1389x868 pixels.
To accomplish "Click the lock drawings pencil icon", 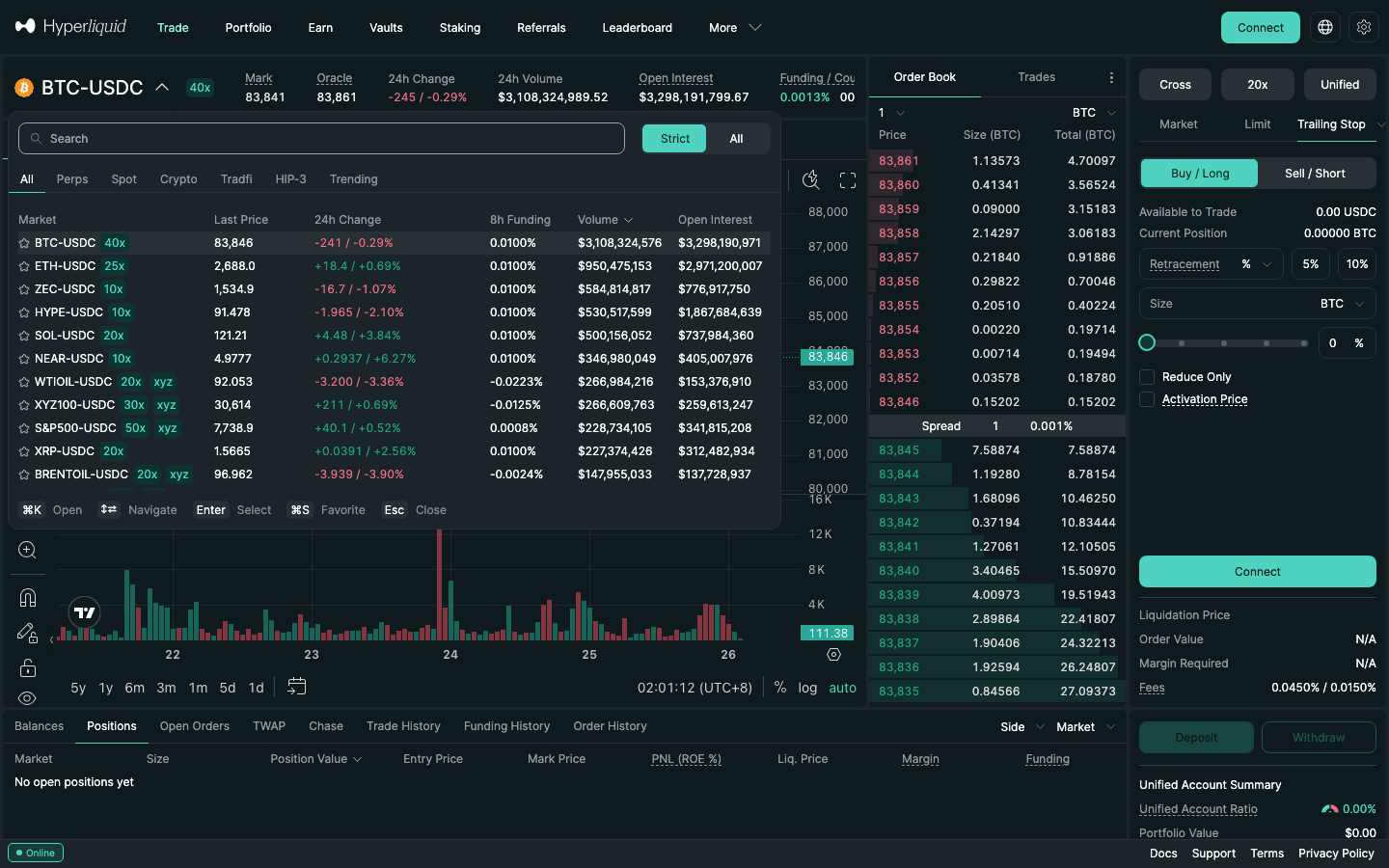I will 27,634.
